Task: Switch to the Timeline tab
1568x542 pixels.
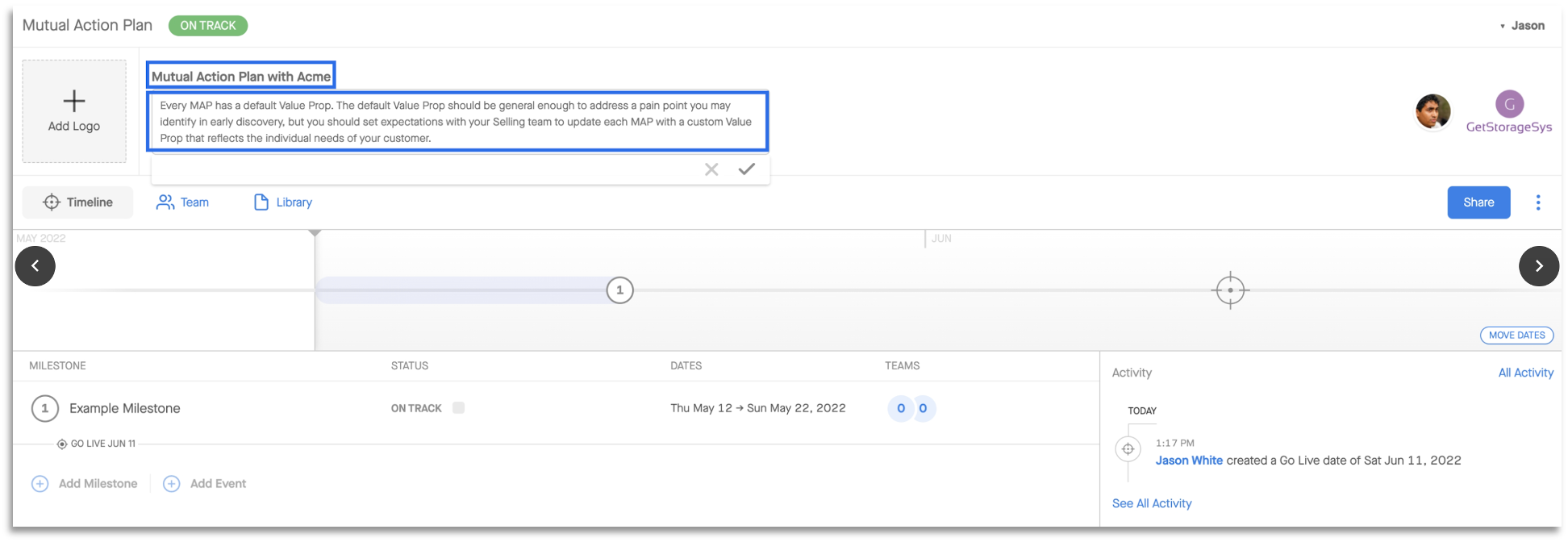Action: pyautogui.click(x=77, y=202)
